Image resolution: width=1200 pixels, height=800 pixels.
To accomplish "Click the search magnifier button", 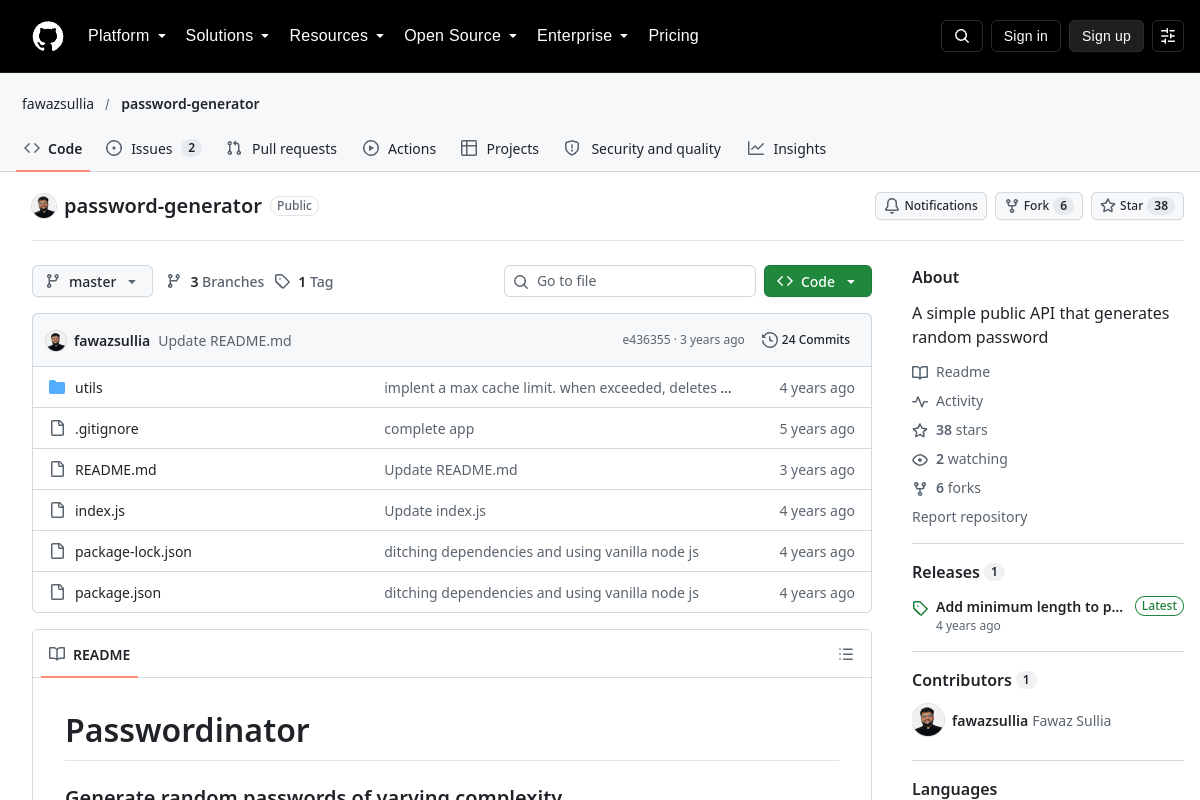I will tap(962, 36).
